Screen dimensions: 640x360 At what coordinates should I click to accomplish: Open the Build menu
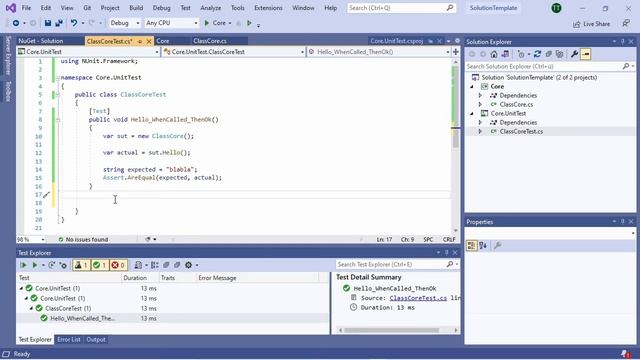(136, 8)
